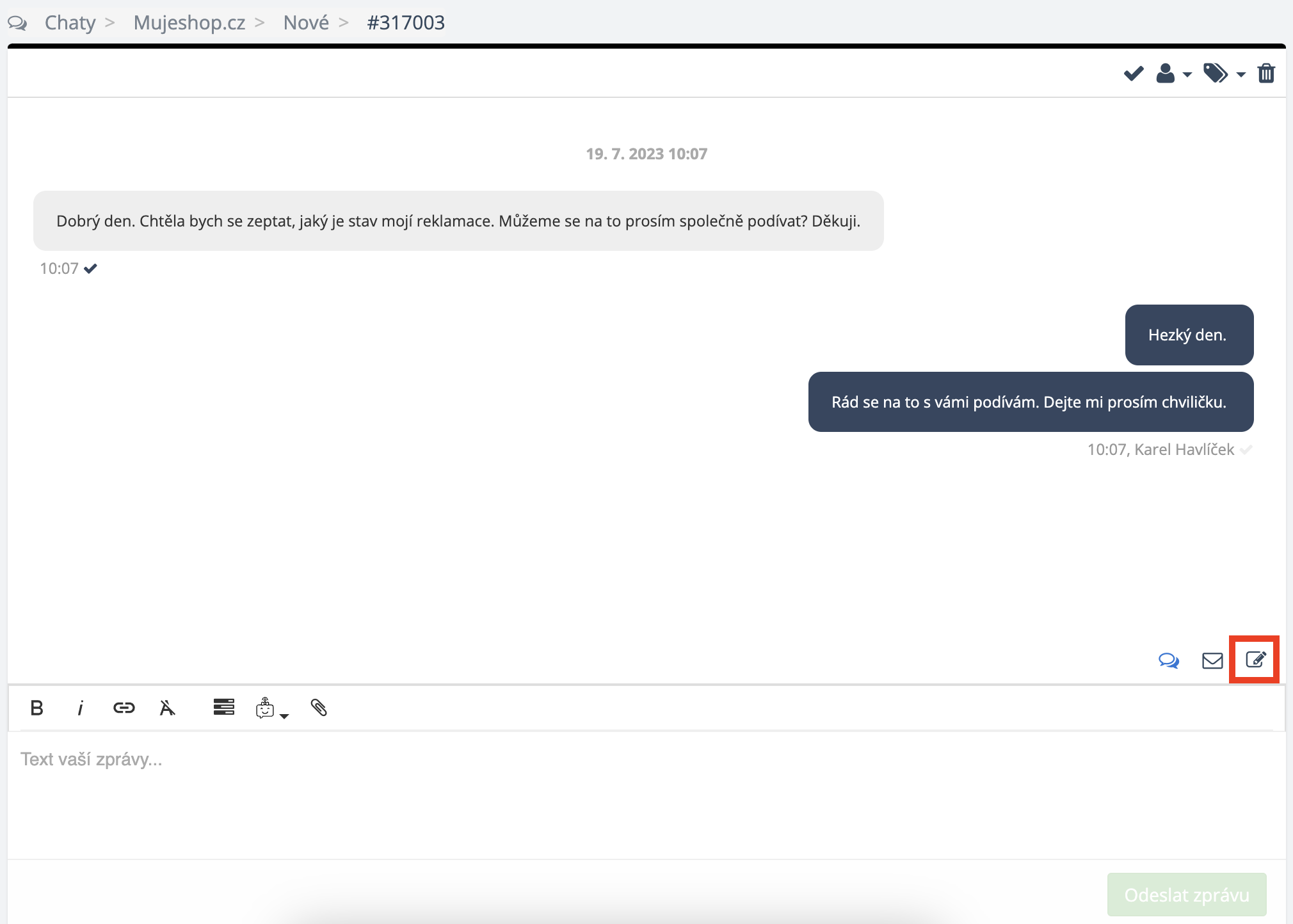Go to Chaty breadcrumb
This screenshot has width=1293, height=924.
[x=70, y=23]
